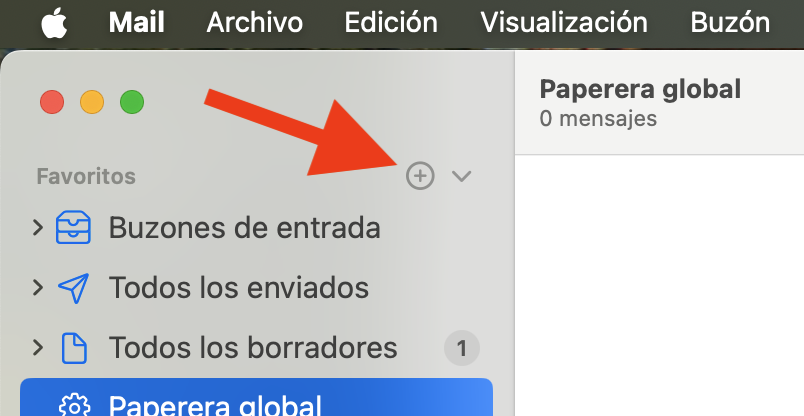804x416 pixels.
Task: Click the drafts unread count badge 1
Action: (x=461, y=348)
